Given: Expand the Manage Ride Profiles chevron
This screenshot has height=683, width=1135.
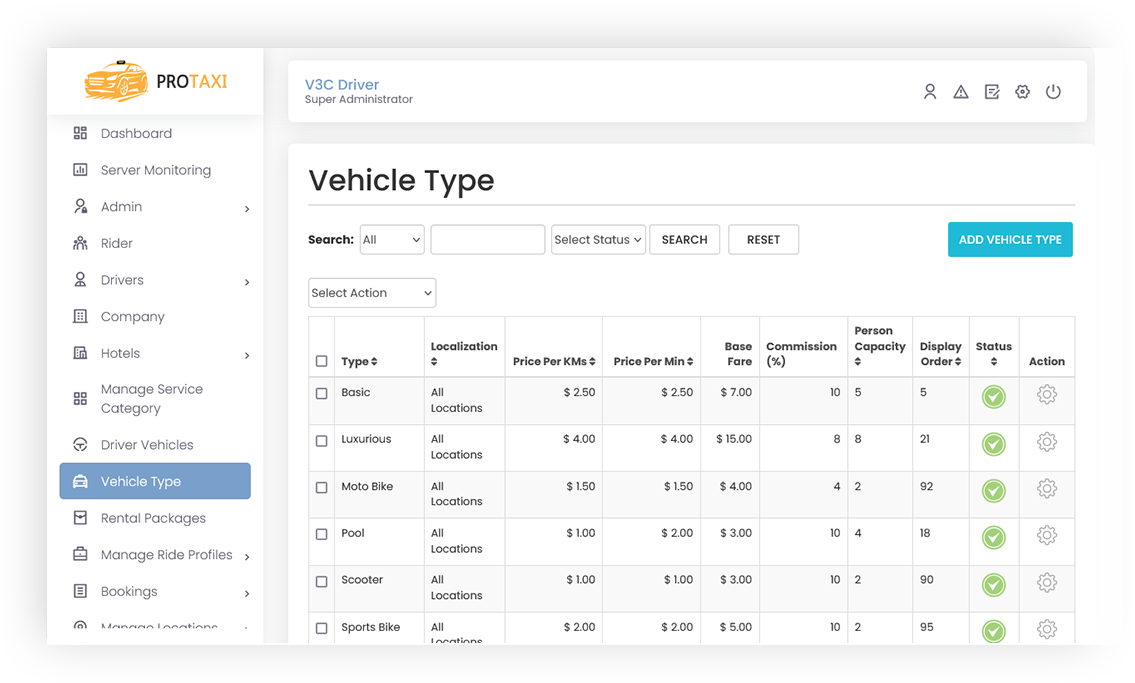Looking at the screenshot, I should coord(247,556).
